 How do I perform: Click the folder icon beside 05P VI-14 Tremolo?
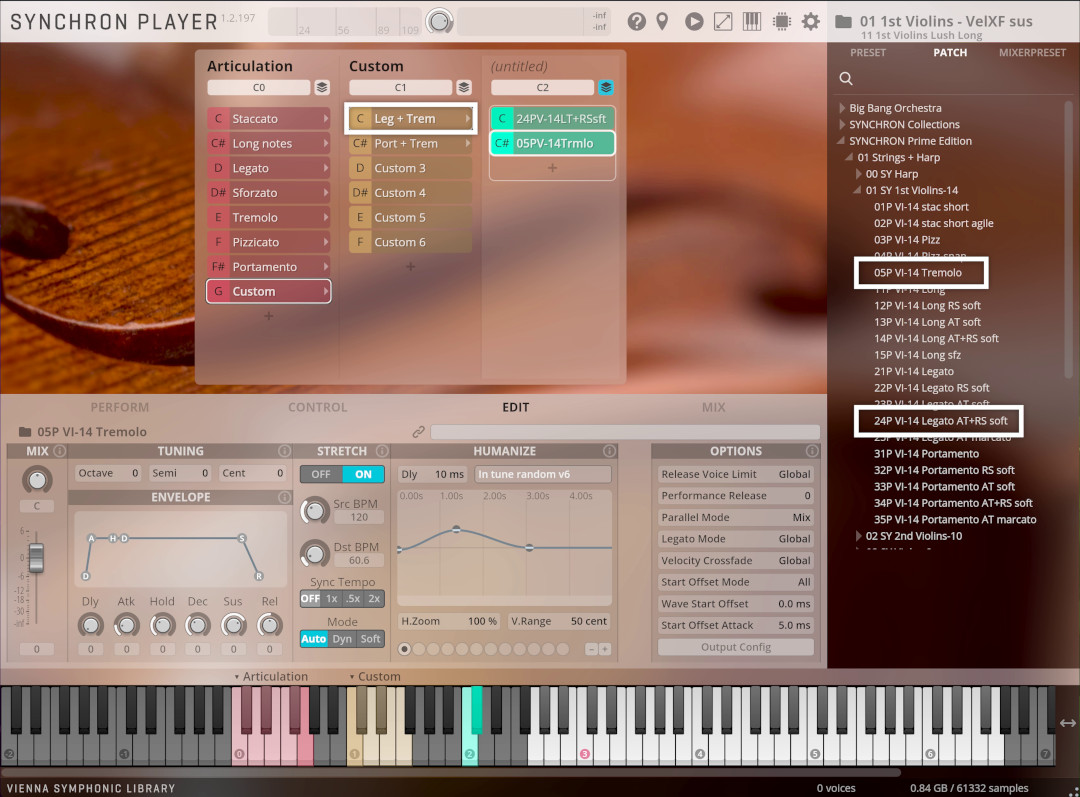pos(25,432)
